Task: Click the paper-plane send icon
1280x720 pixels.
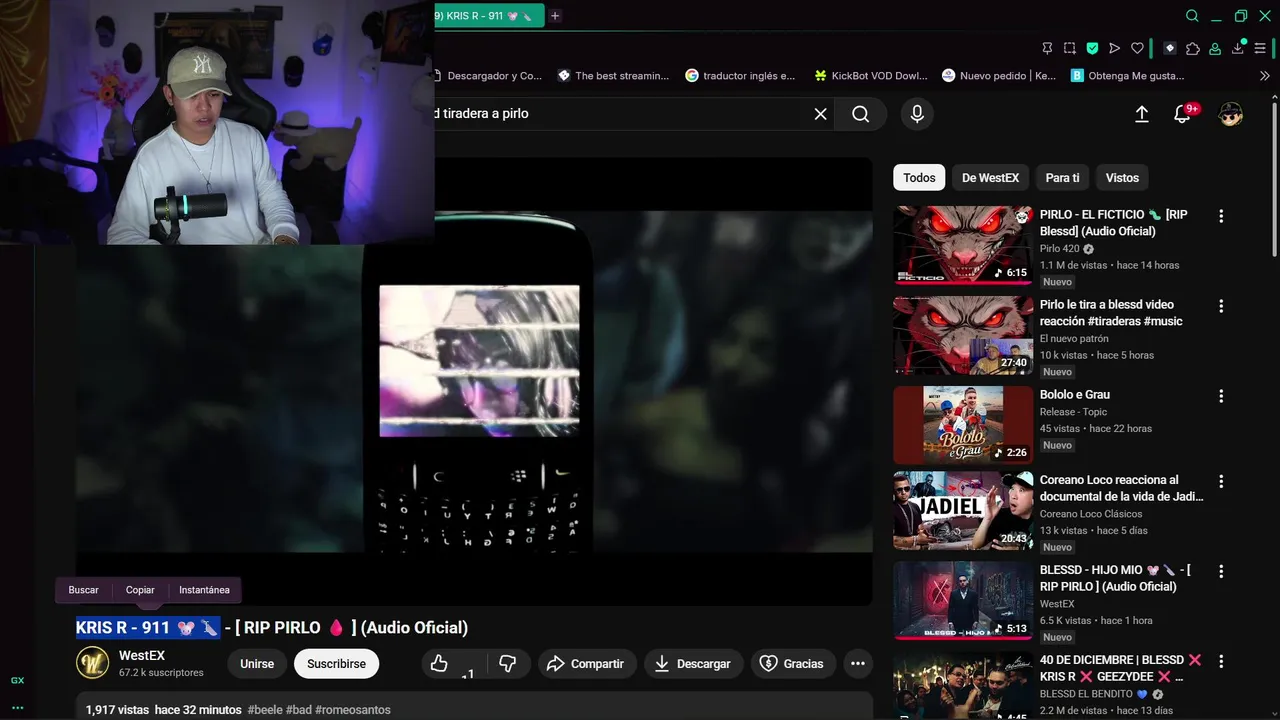Action: (1115, 48)
